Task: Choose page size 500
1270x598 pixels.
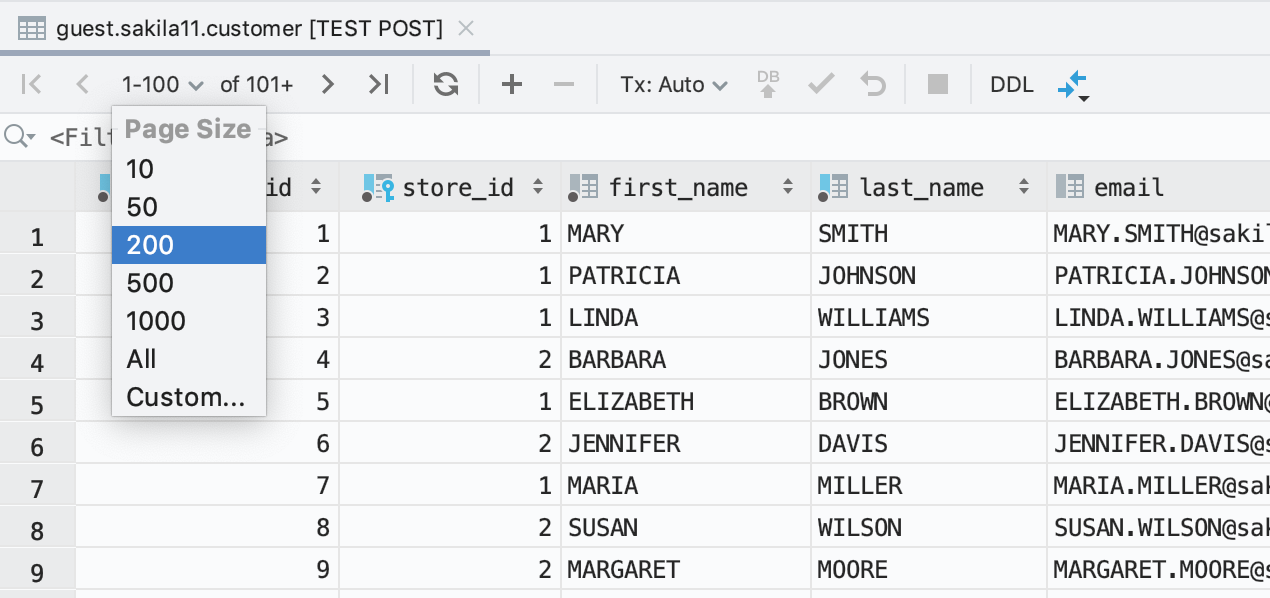Action: point(189,283)
